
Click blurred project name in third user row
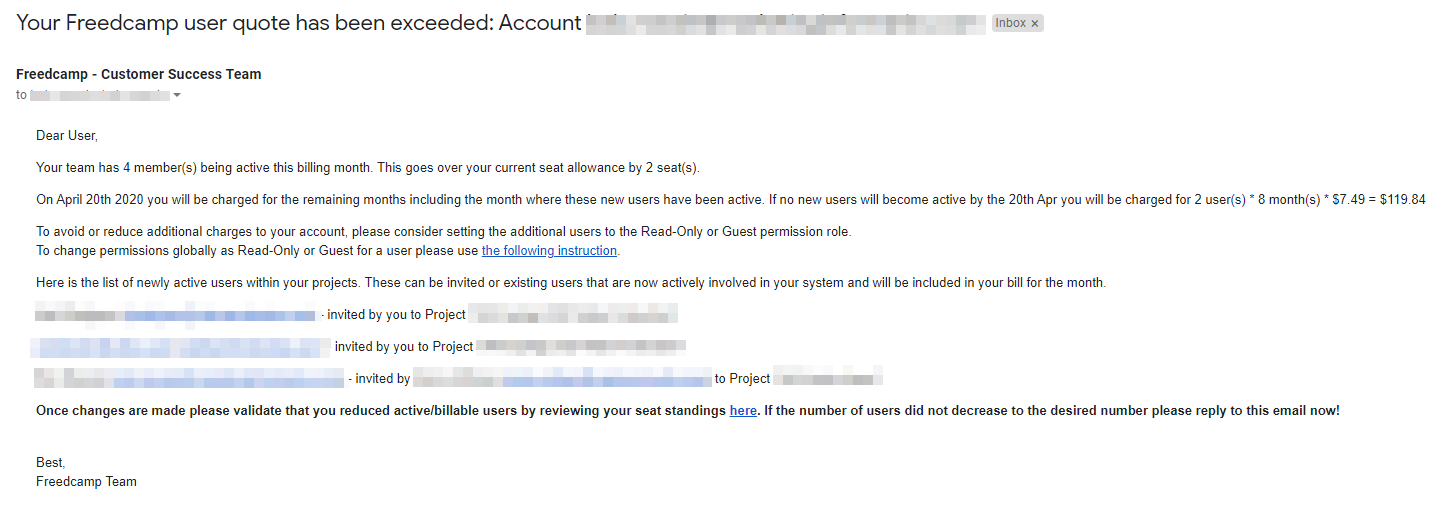point(829,379)
